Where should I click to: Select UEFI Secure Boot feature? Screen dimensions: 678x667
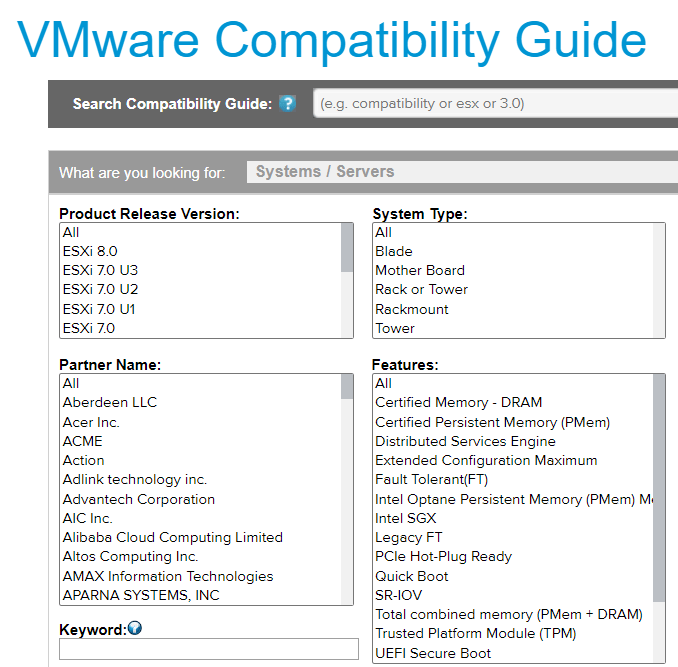[x=513, y=653]
